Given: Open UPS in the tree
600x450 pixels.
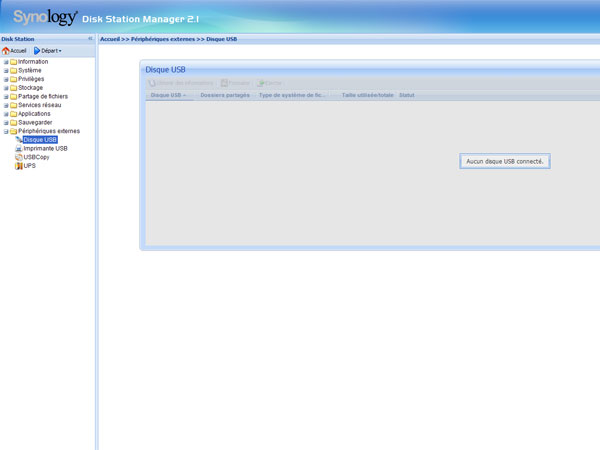Looking at the screenshot, I should pyautogui.click(x=29, y=166).
